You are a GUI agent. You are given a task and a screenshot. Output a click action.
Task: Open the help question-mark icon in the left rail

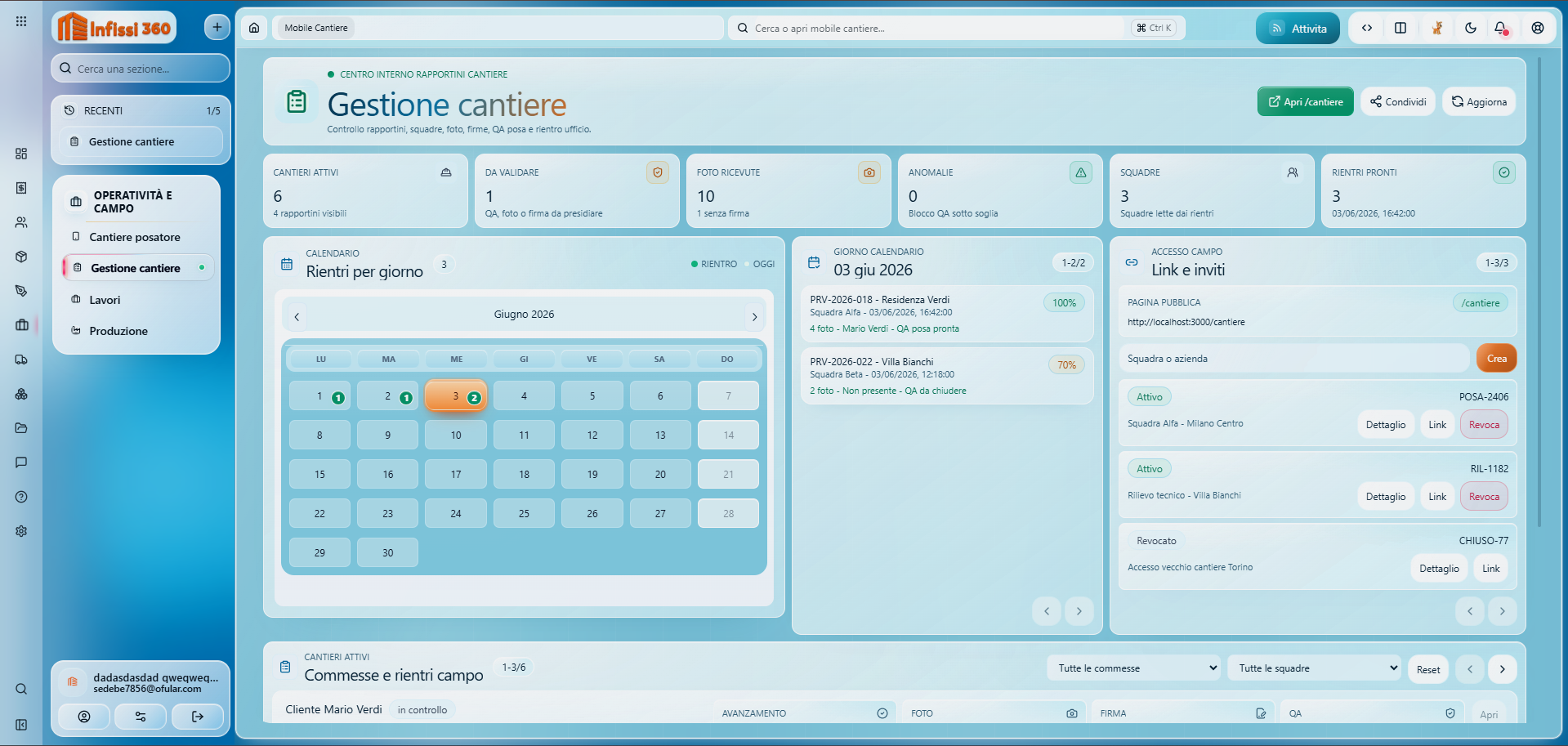21,497
